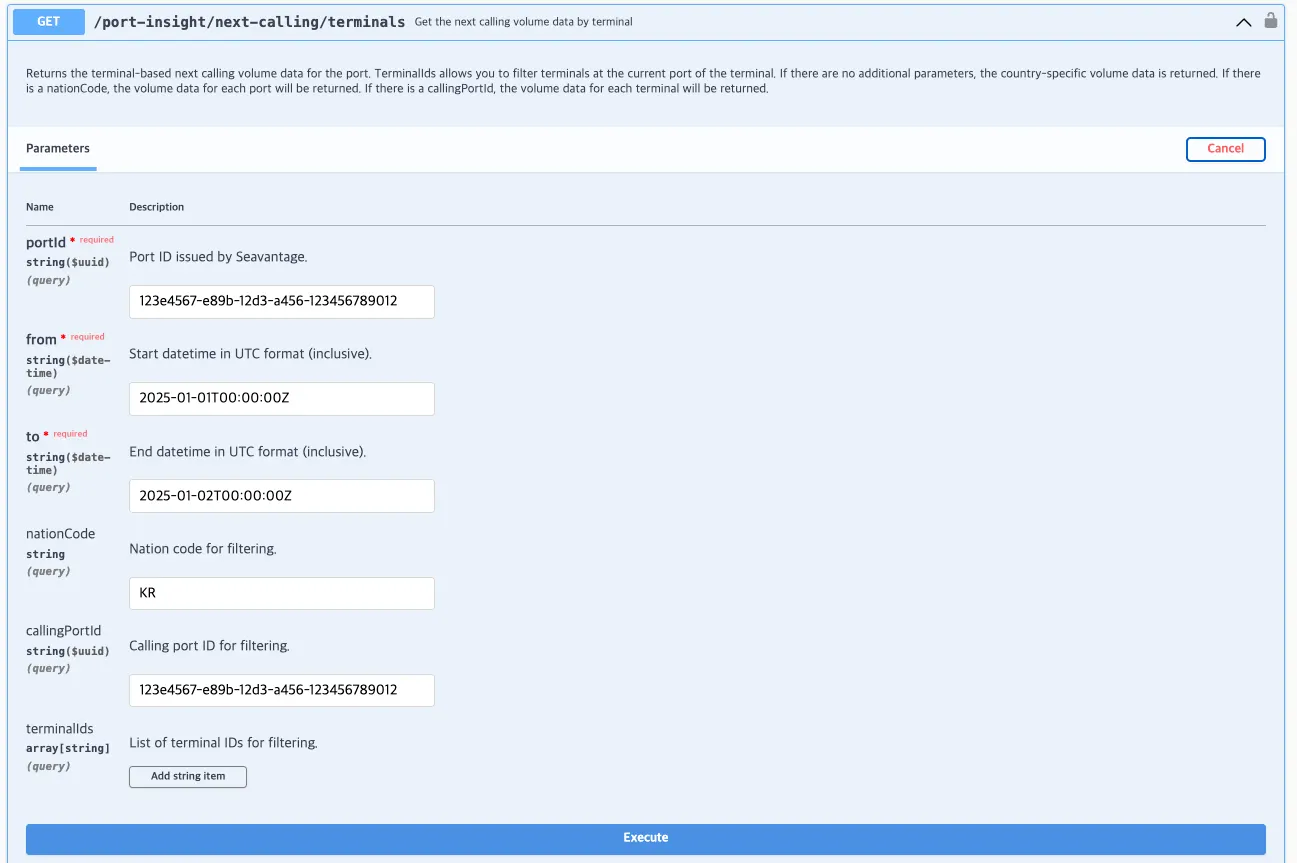
Task: Focus the from datetime input field
Action: click(282, 399)
